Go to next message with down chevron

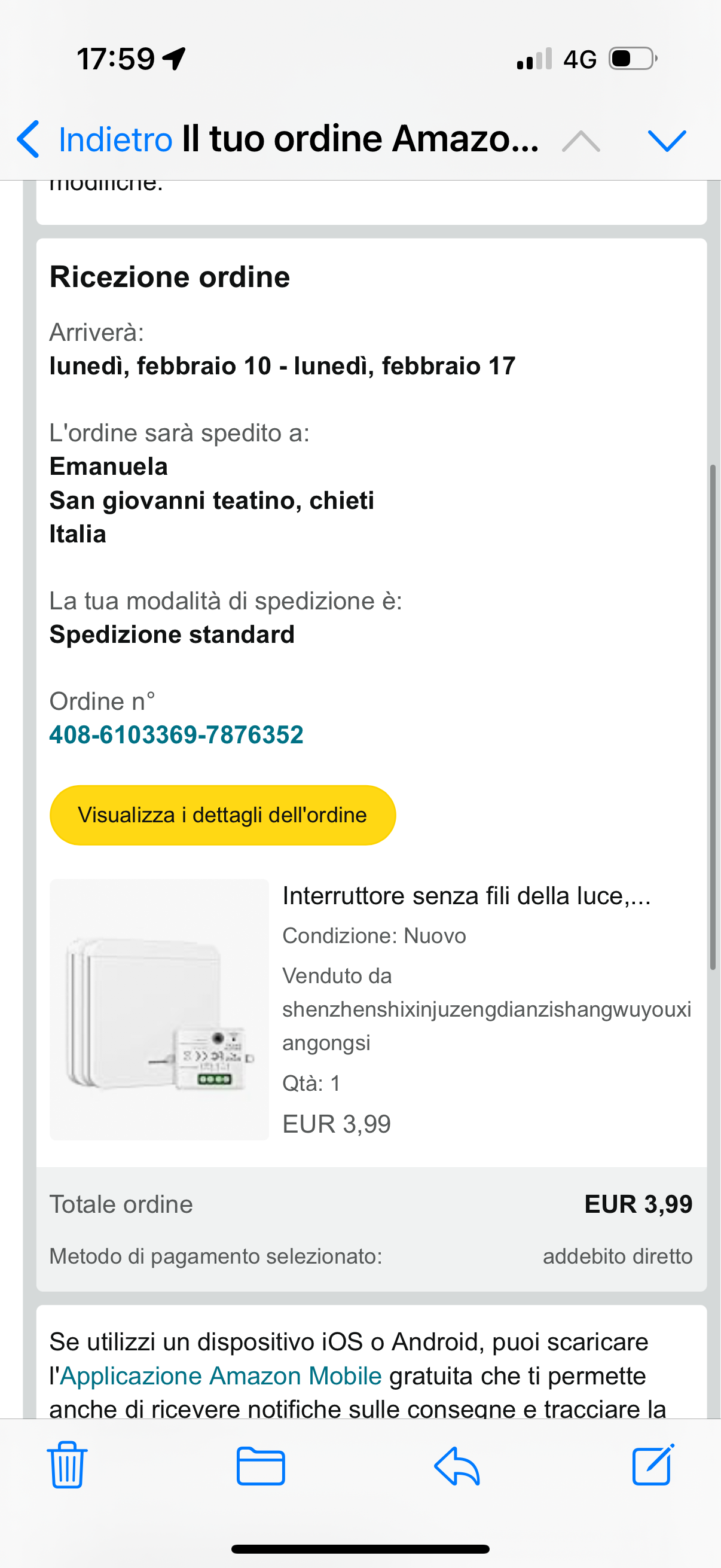667,141
